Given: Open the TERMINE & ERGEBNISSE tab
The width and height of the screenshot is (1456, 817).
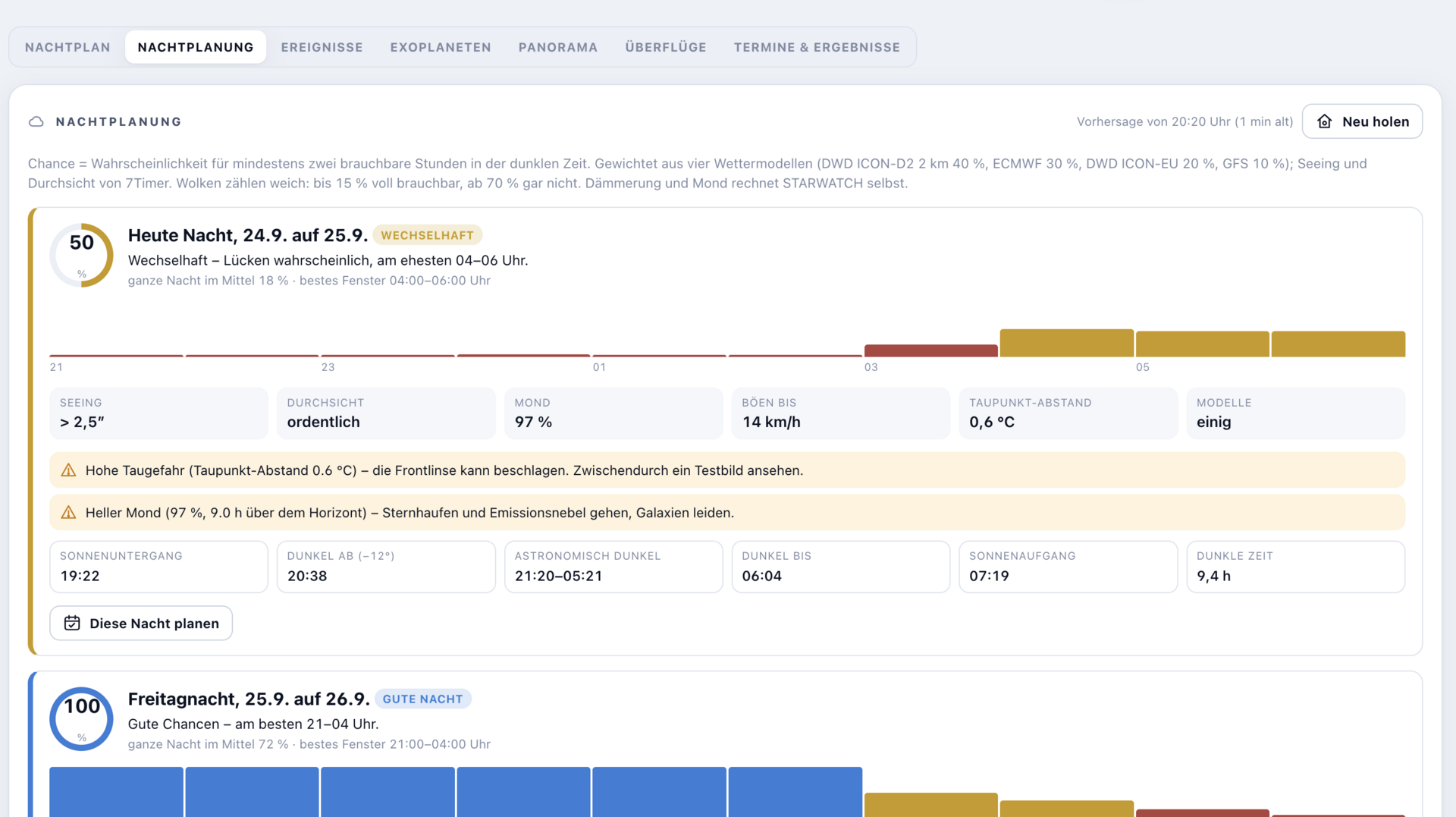Looking at the screenshot, I should (x=817, y=47).
